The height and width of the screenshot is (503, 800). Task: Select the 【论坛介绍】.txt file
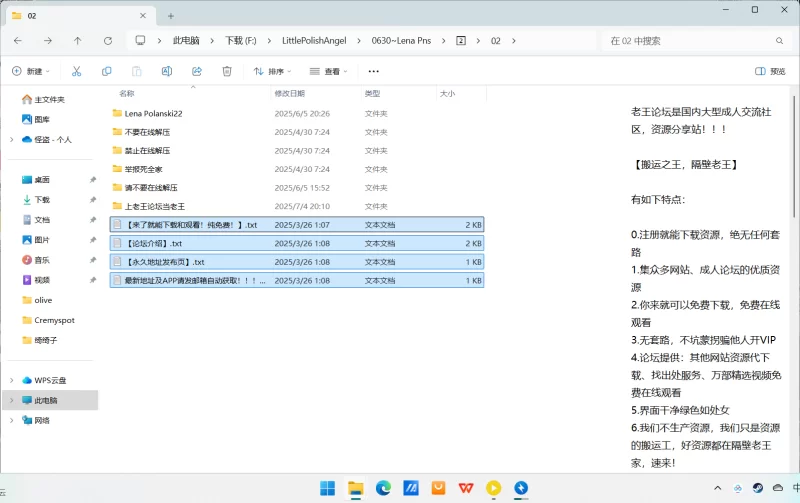[x=297, y=243]
